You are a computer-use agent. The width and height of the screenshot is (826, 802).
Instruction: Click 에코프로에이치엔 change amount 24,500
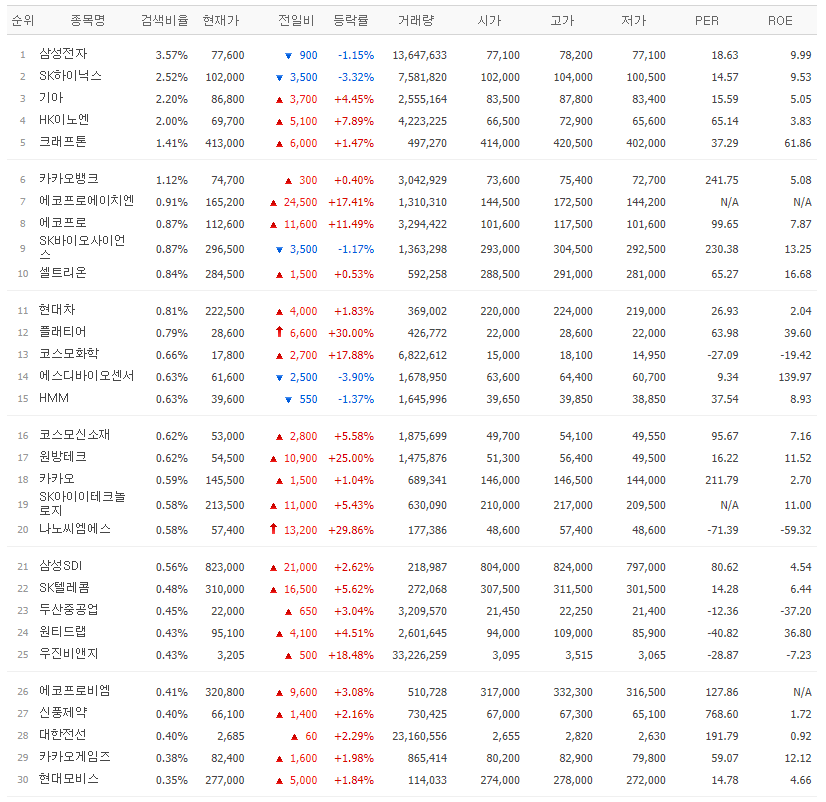coord(300,202)
